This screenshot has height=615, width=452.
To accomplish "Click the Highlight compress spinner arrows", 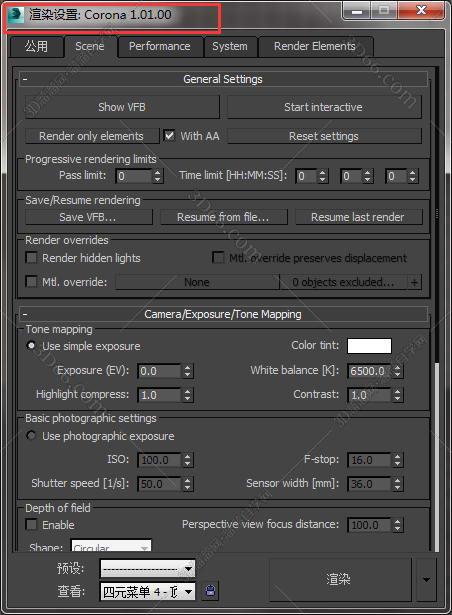I will point(188,395).
